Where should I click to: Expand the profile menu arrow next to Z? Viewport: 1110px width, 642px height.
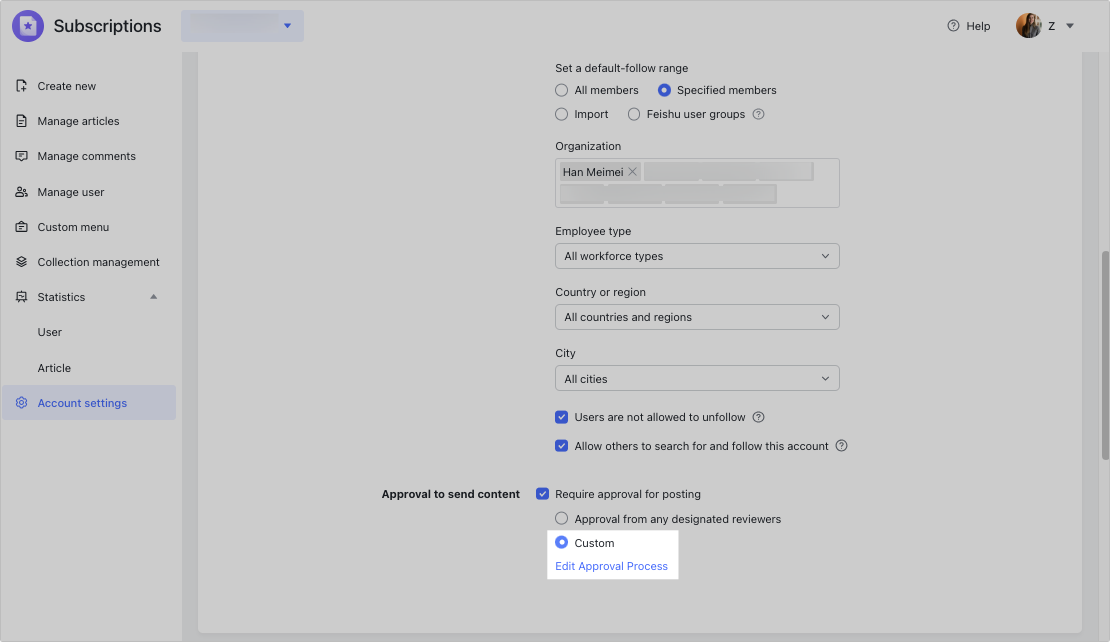pos(1070,26)
